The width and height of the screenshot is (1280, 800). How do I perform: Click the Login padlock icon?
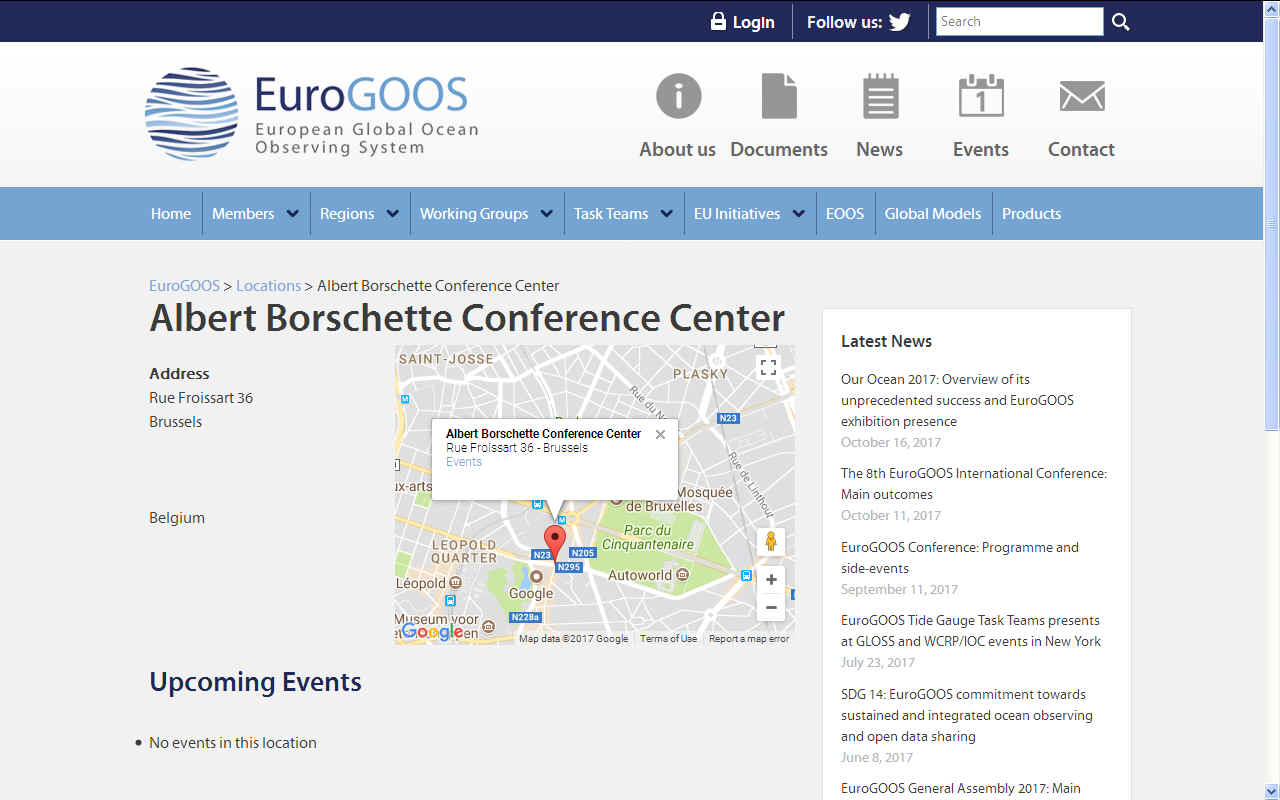point(718,21)
